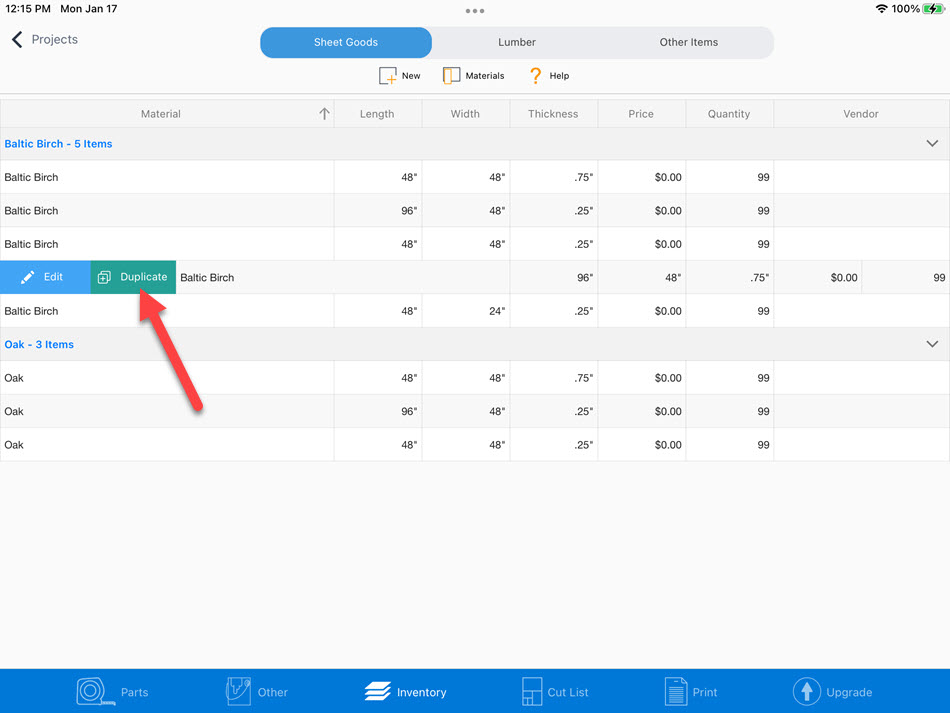950x713 pixels.
Task: Click the 24" width cell
Action: point(466,311)
